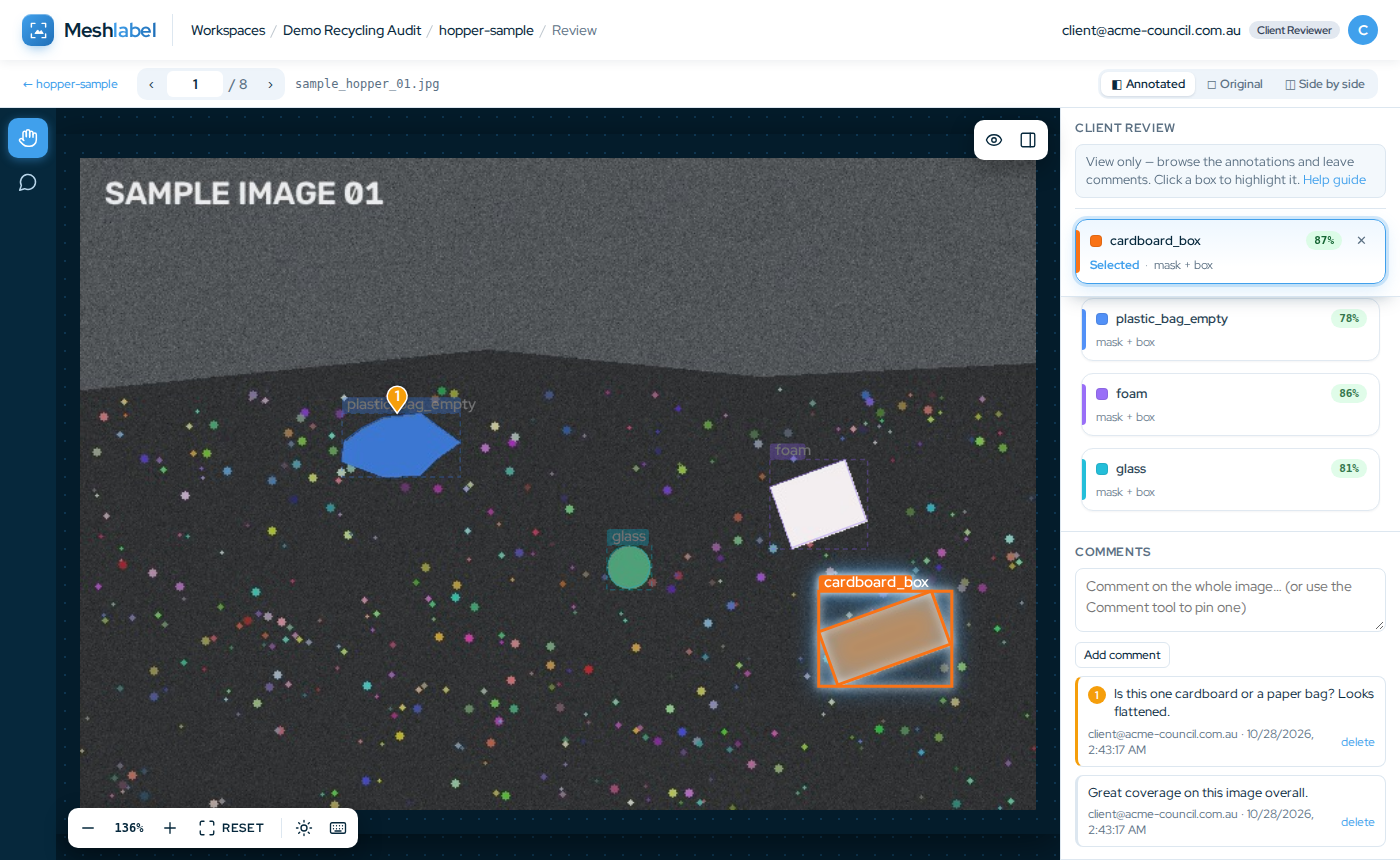Show keyboard shortcuts icon
This screenshot has height=860, width=1400.
[338, 828]
